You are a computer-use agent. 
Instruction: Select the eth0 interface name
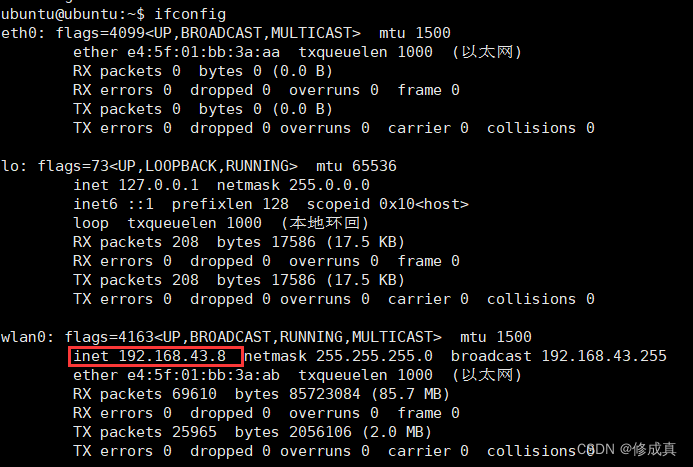[x=20, y=33]
